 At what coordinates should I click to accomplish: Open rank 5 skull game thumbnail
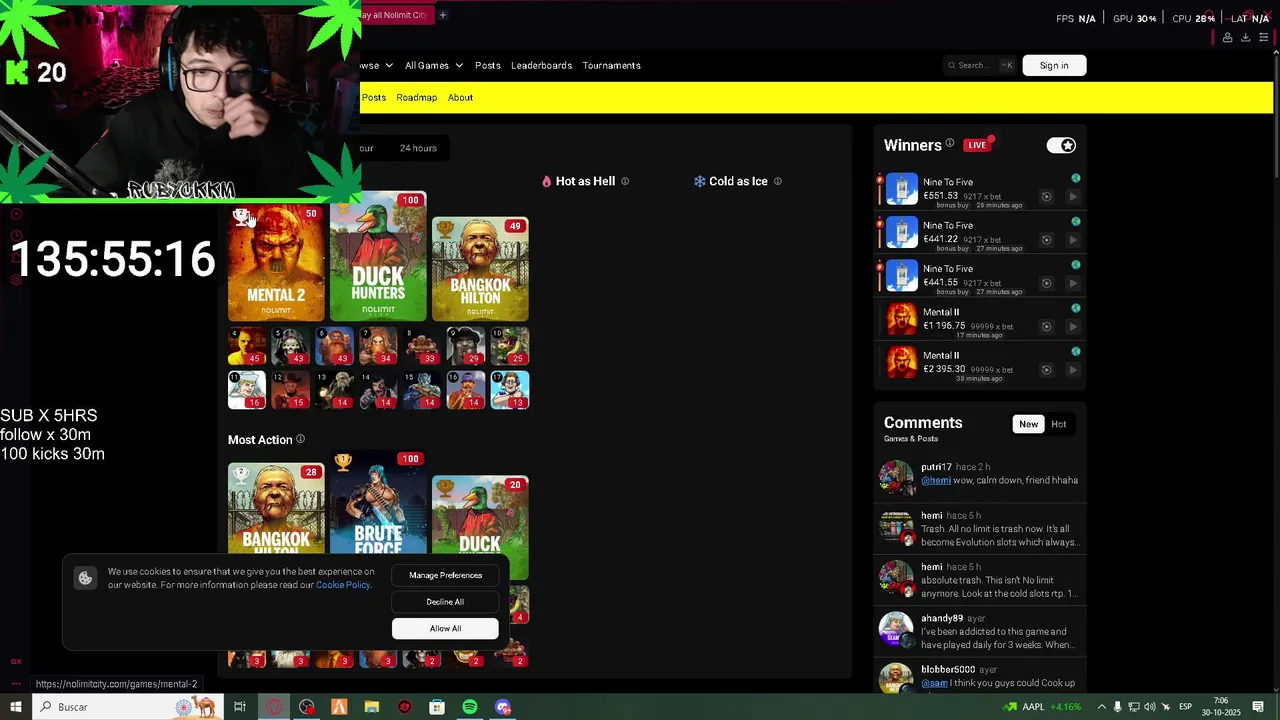pyautogui.click(x=290, y=347)
